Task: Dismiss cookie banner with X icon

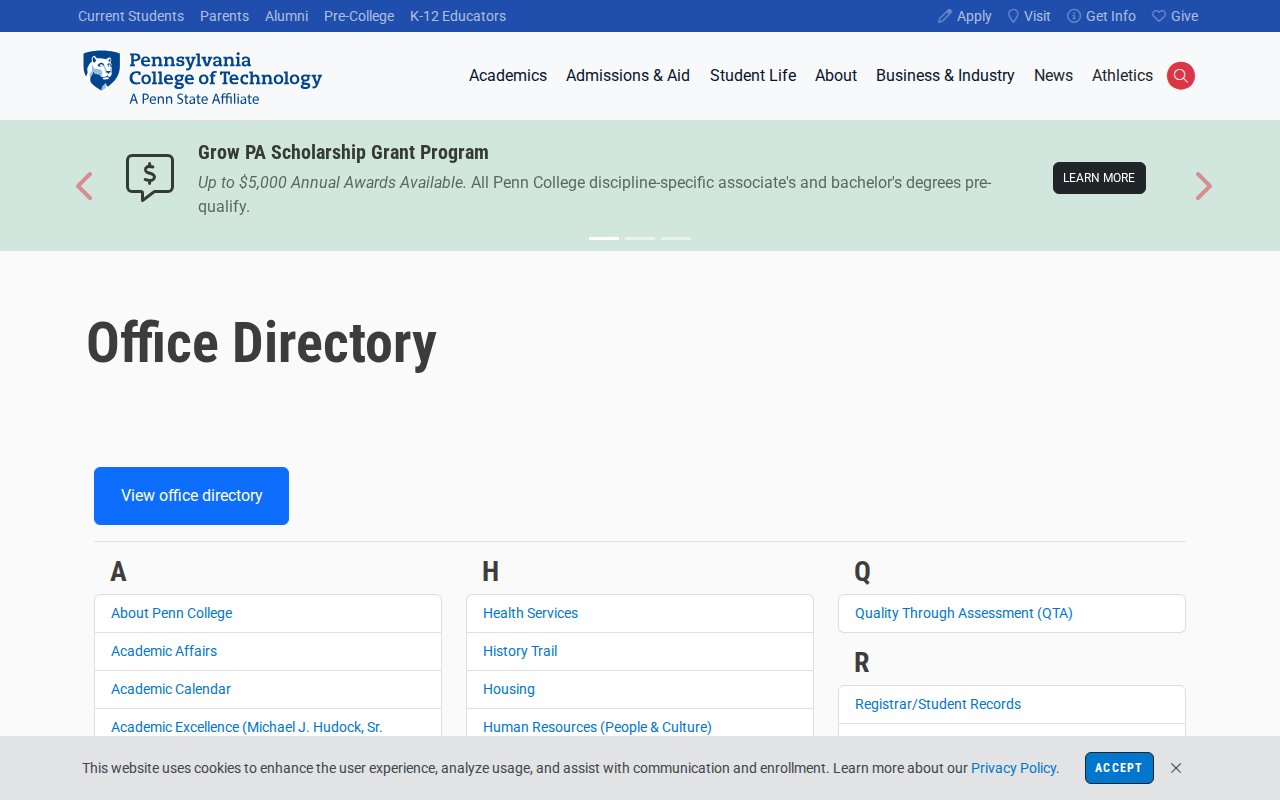Action: pos(1176,768)
